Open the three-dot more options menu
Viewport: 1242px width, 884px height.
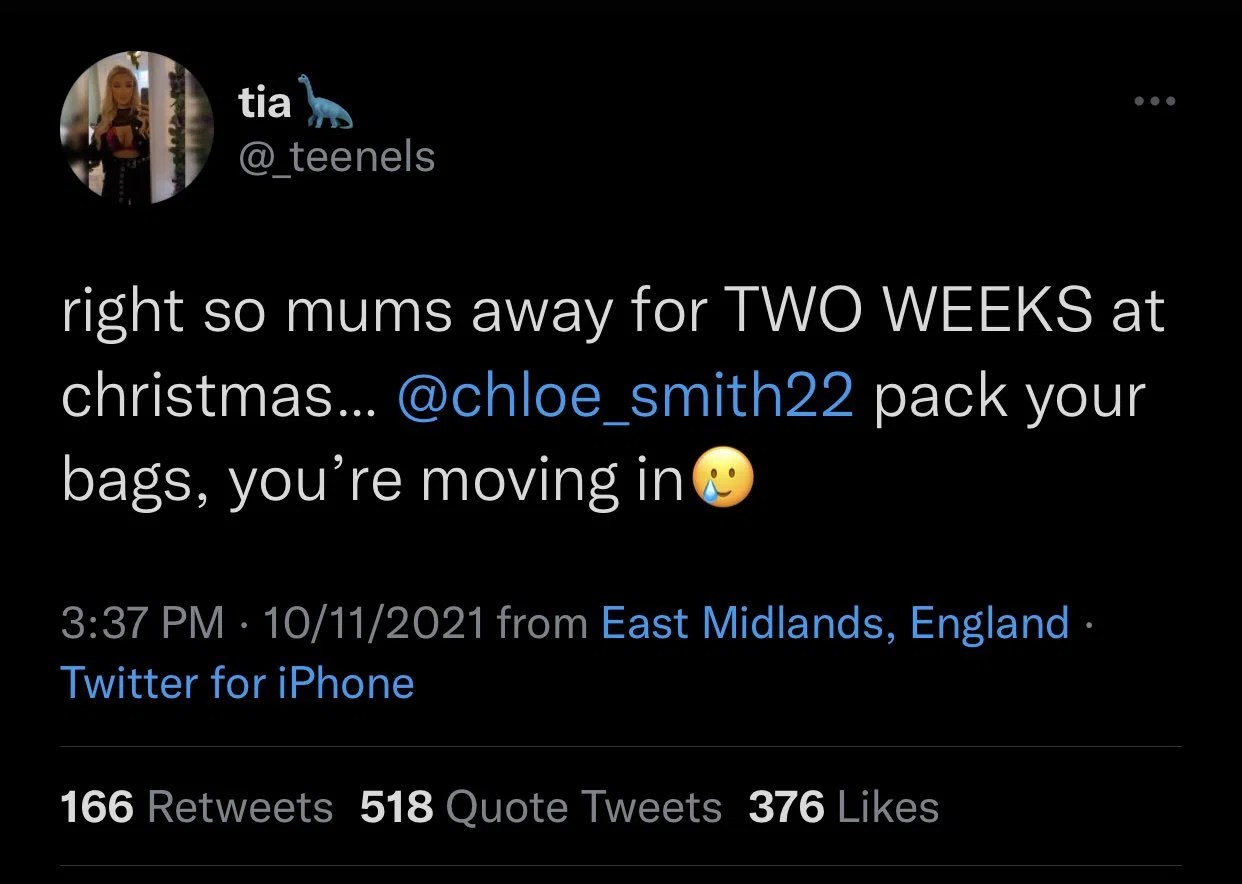pos(1155,102)
